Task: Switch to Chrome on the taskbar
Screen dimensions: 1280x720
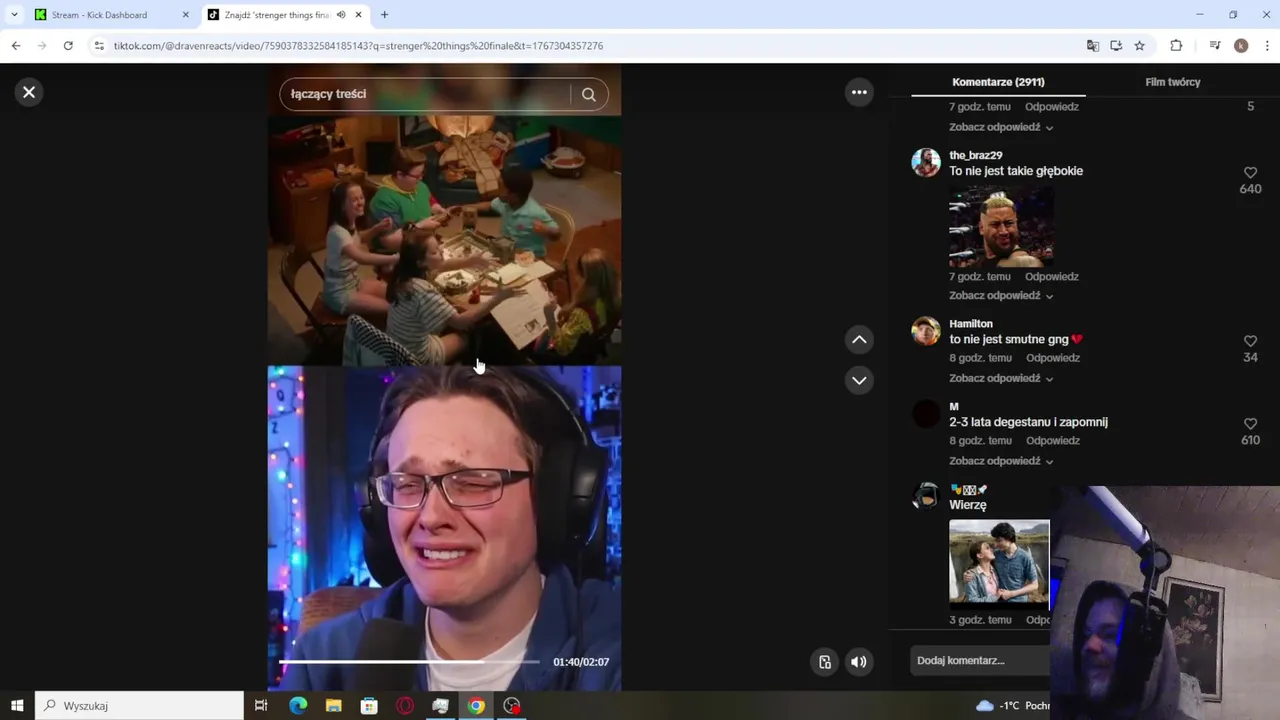Action: (476, 706)
